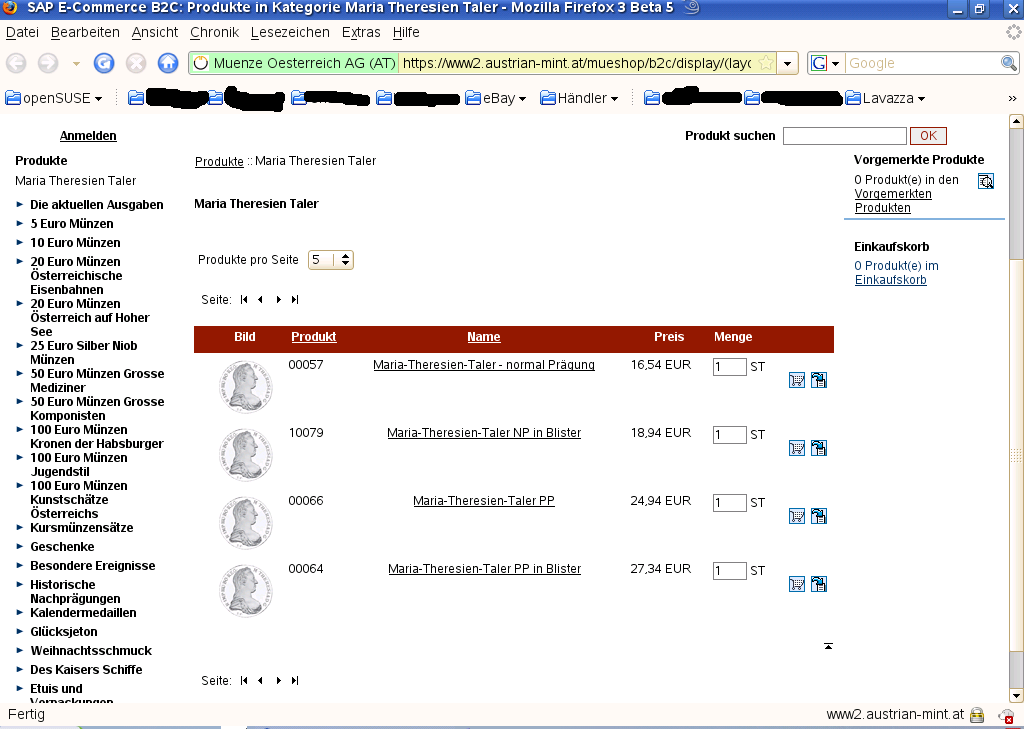This screenshot has width=1024, height=729.
Task: Click the coin thumbnail for item 10079
Action: 246,455
